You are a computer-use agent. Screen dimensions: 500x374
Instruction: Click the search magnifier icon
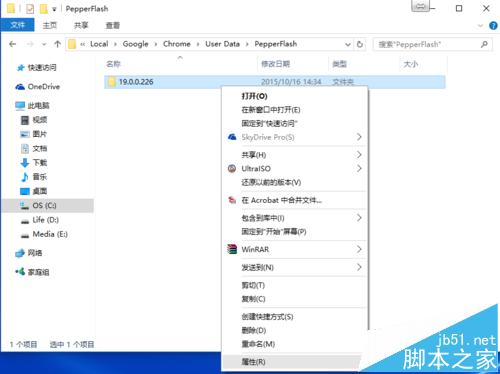(x=484, y=44)
